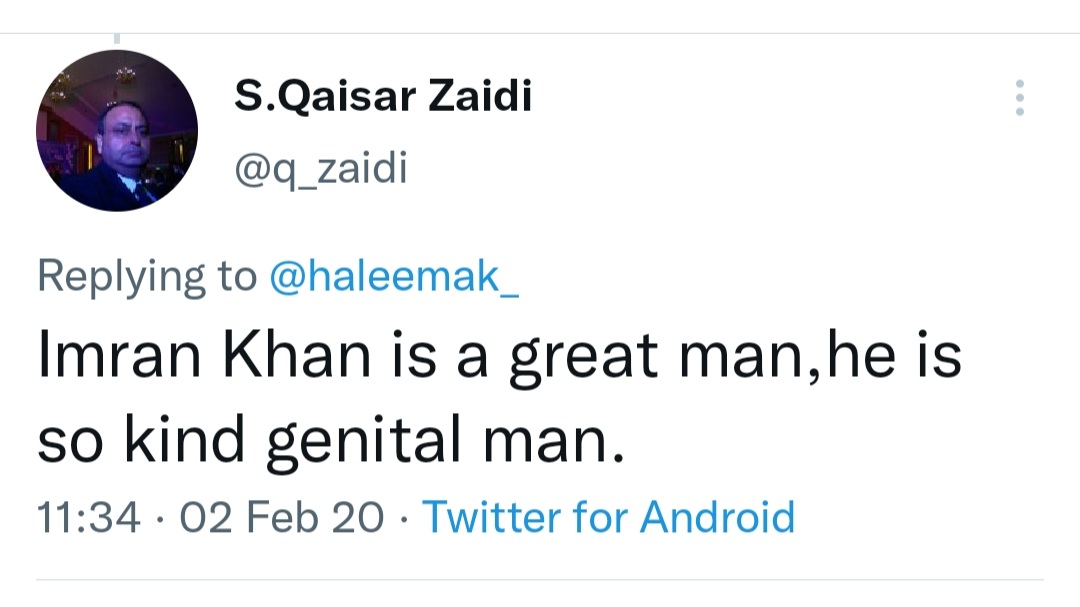Open the three-dot more options menu

(1019, 98)
